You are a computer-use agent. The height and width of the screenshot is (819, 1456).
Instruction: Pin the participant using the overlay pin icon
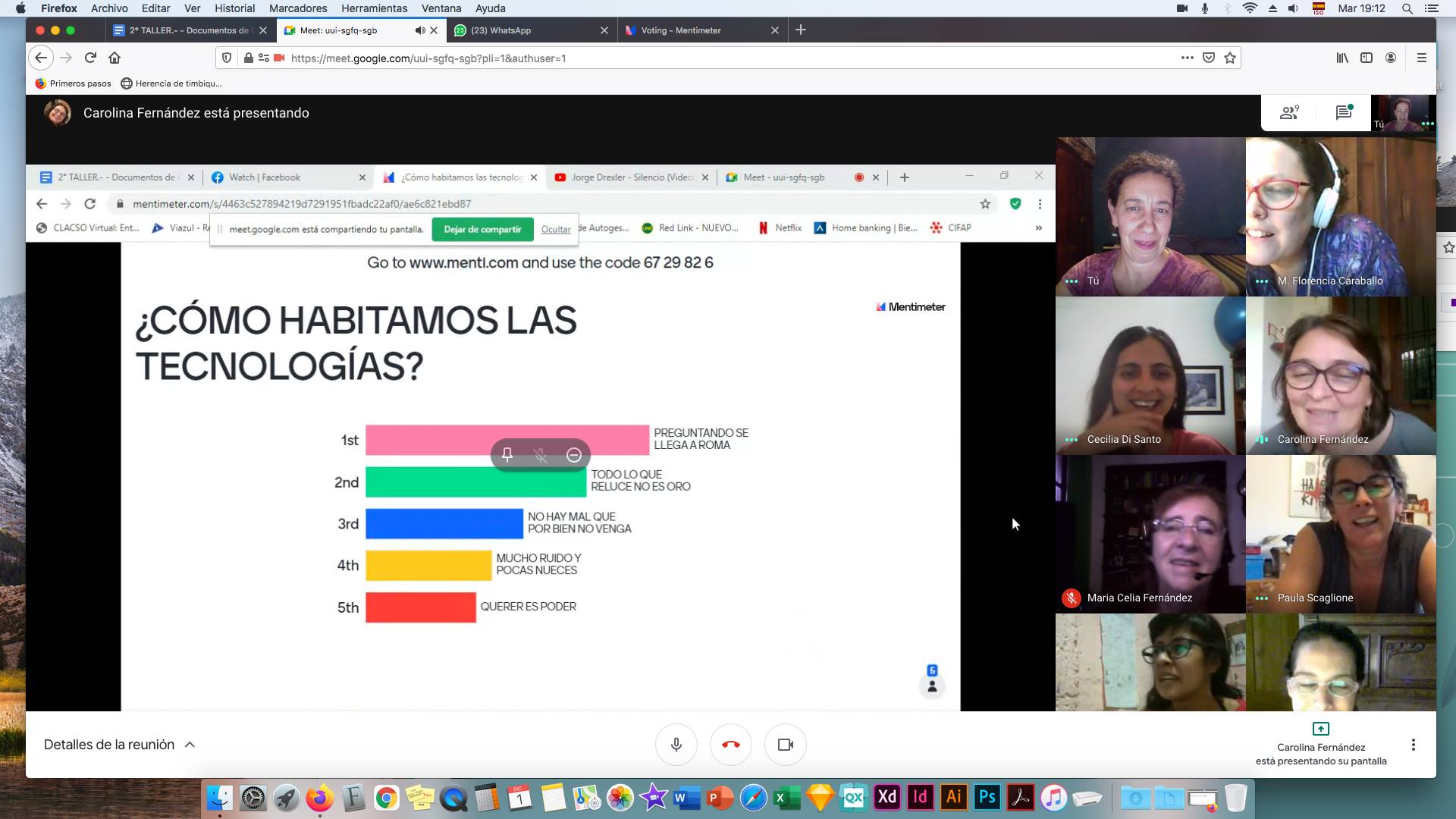click(x=507, y=455)
